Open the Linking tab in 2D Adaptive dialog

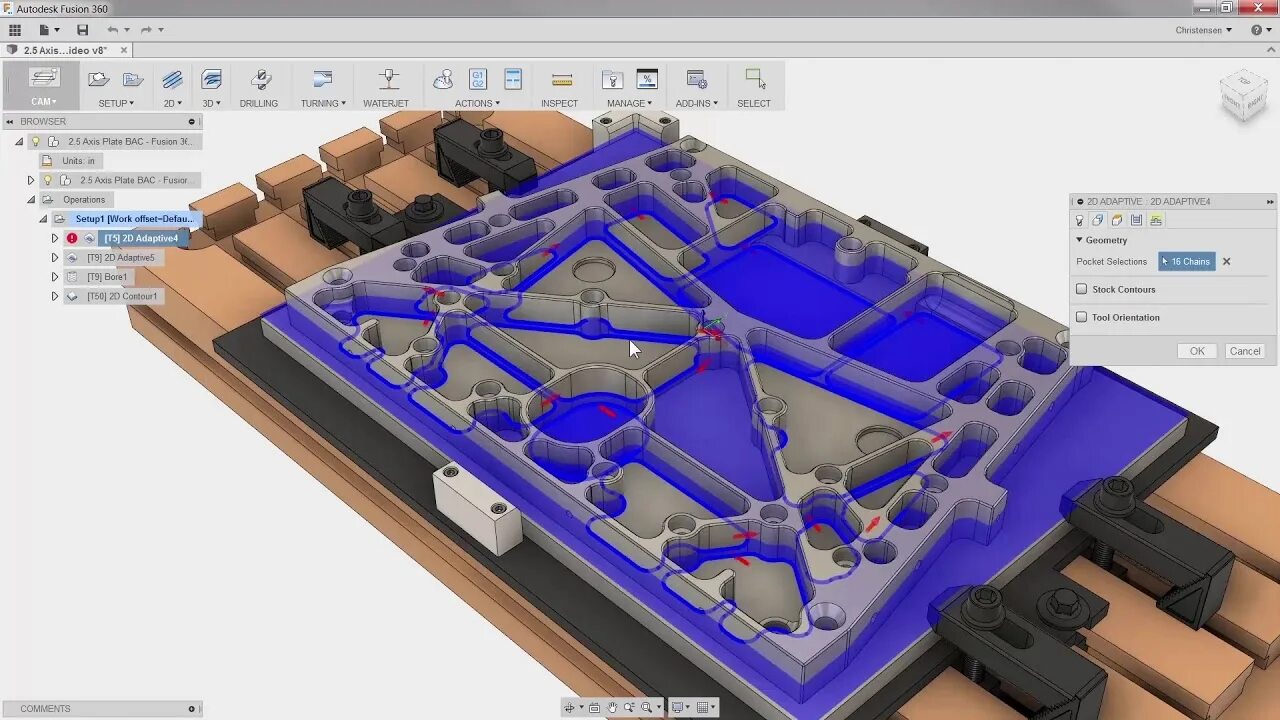(1156, 220)
